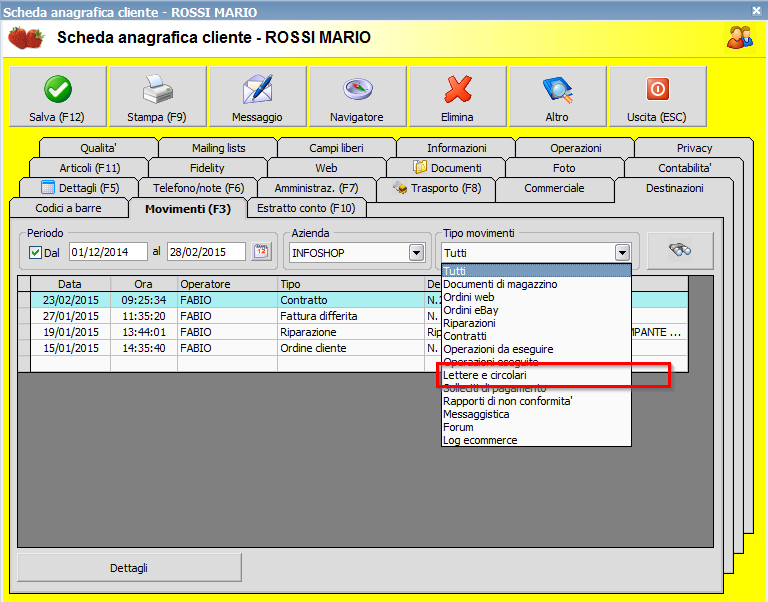The height and width of the screenshot is (602, 768).
Task: Switch to the Privacy tab
Action: tap(694, 148)
